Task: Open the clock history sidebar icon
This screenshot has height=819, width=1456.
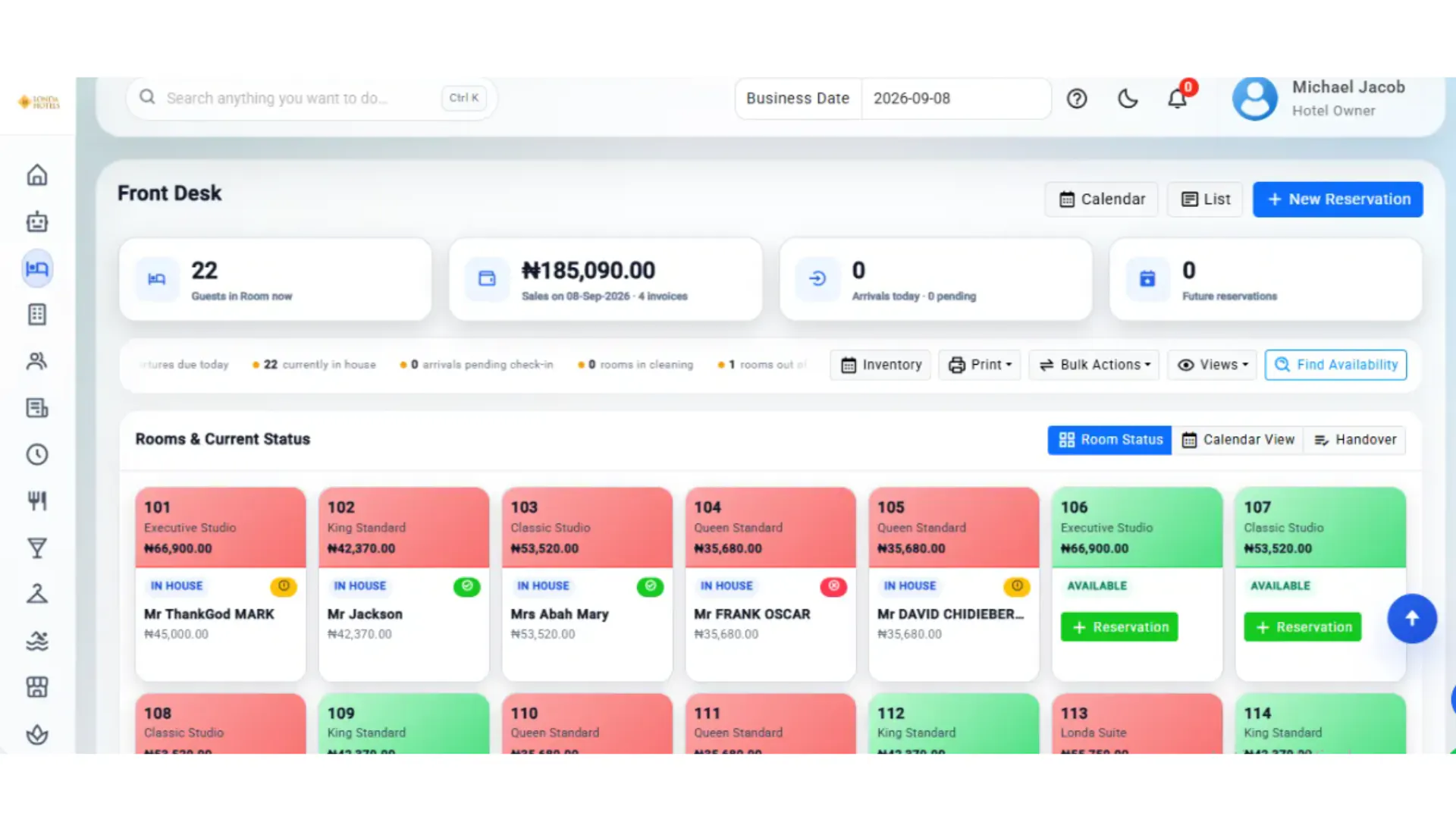Action: coord(37,454)
